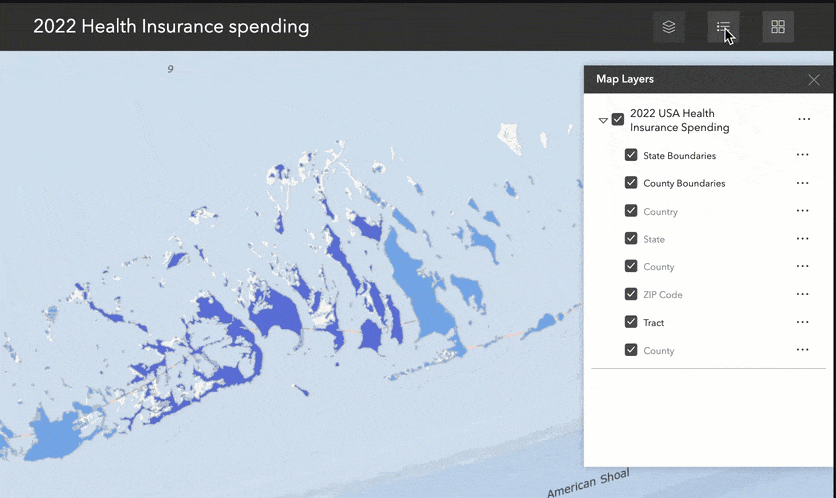Select the 'State Boundaries' layer name

click(x=679, y=156)
